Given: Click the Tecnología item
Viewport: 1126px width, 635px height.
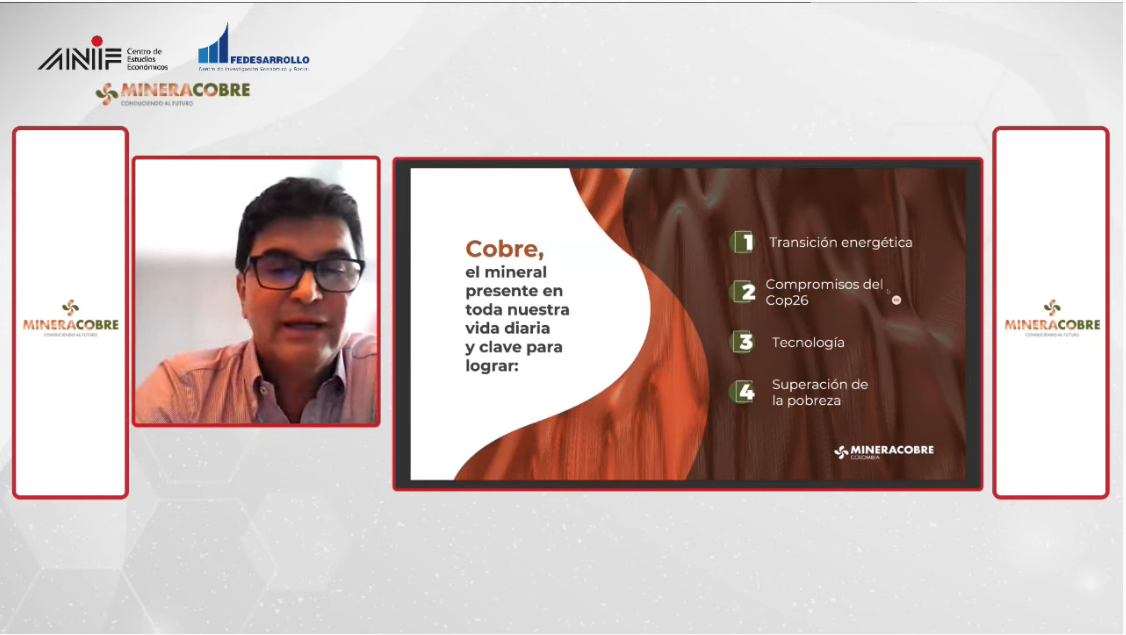Looking at the screenshot, I should click(x=808, y=343).
